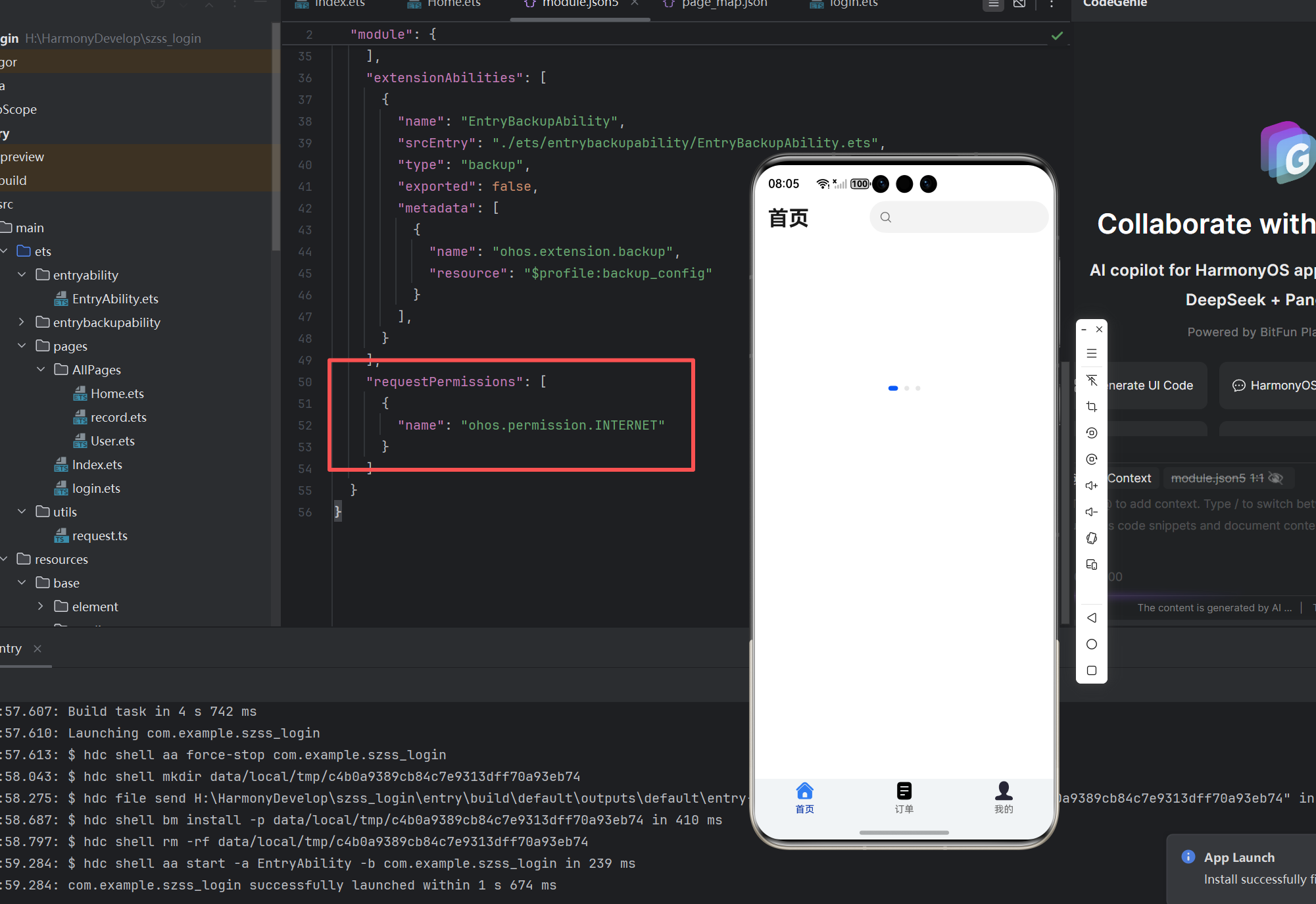1316x904 pixels.
Task: Click the search field in phone preview
Action: [959, 217]
